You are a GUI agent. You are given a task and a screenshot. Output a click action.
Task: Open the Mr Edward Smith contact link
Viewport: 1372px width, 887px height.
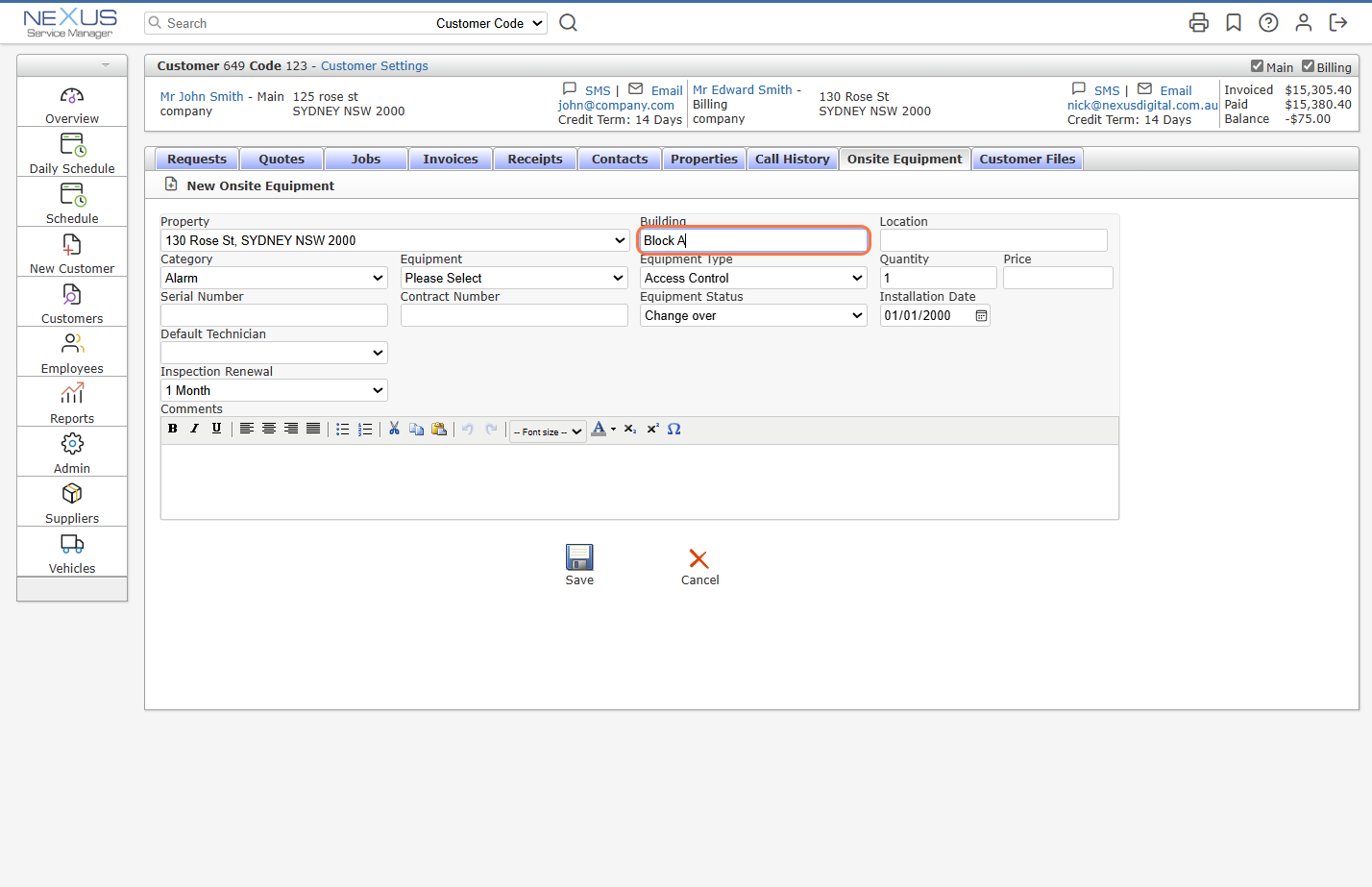[x=743, y=89]
